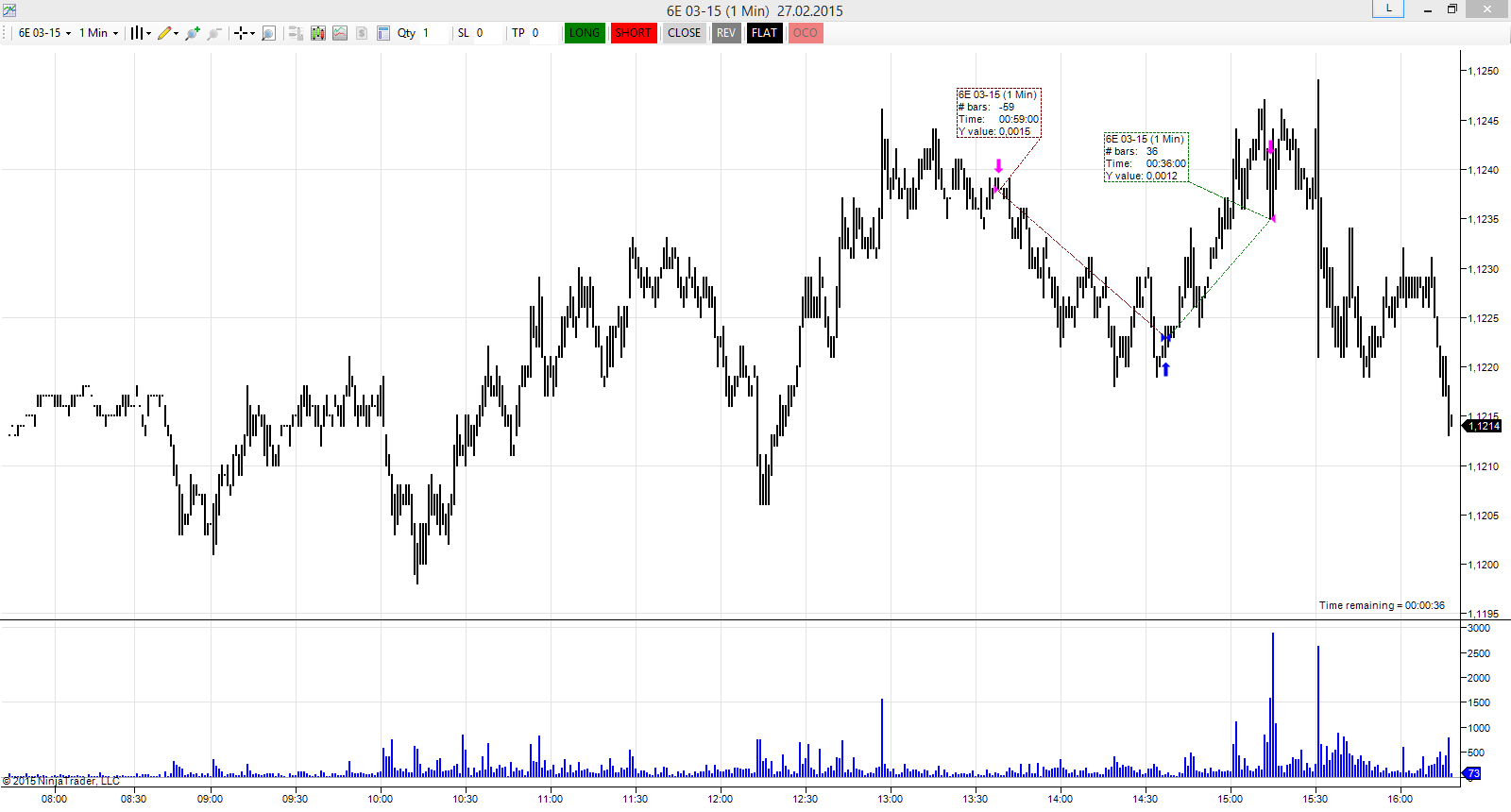1511x812 pixels.
Task: Select the red ruler info box showing -59 bars
Action: pyautogui.click(x=998, y=113)
